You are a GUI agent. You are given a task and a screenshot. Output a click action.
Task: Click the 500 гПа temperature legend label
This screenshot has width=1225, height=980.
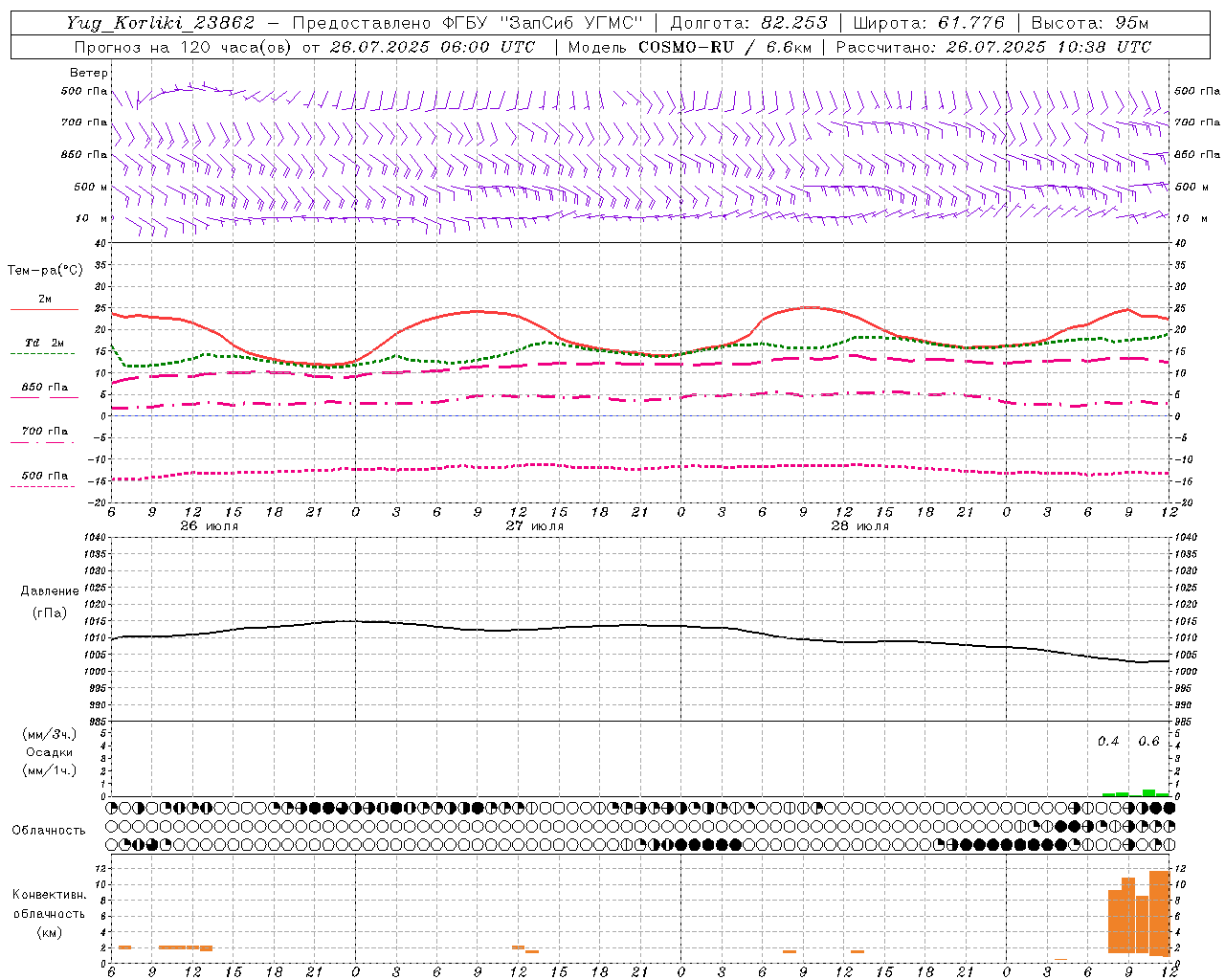pos(45,476)
